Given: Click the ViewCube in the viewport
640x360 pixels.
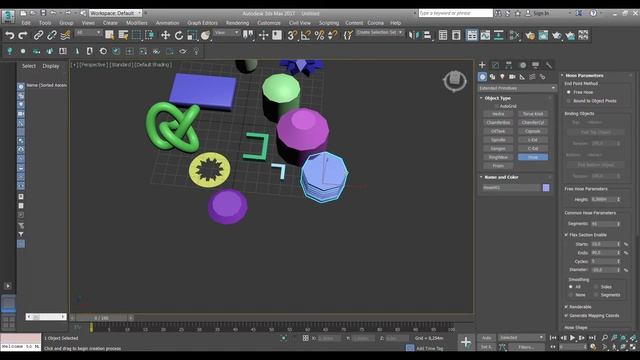Looking at the screenshot, I should [x=455, y=80].
